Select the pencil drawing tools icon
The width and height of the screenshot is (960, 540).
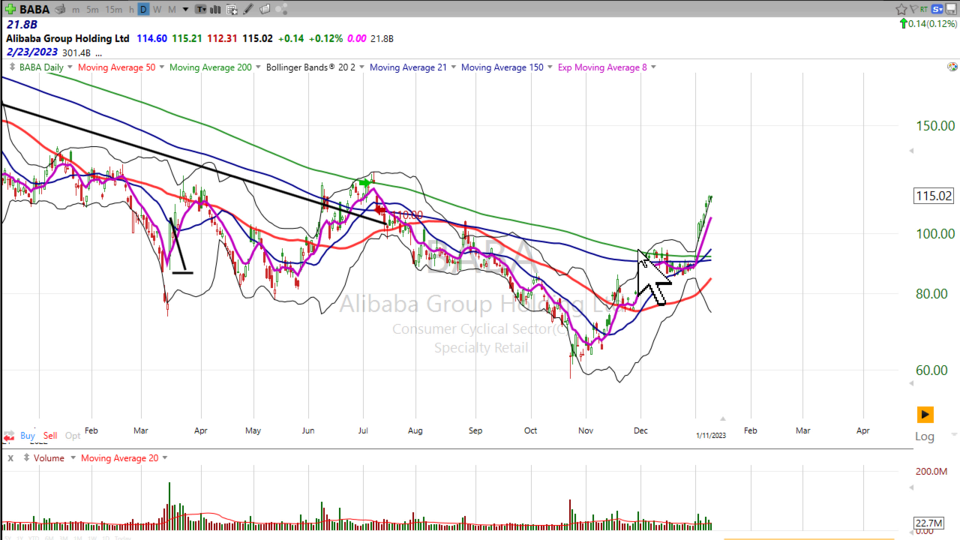248,9
